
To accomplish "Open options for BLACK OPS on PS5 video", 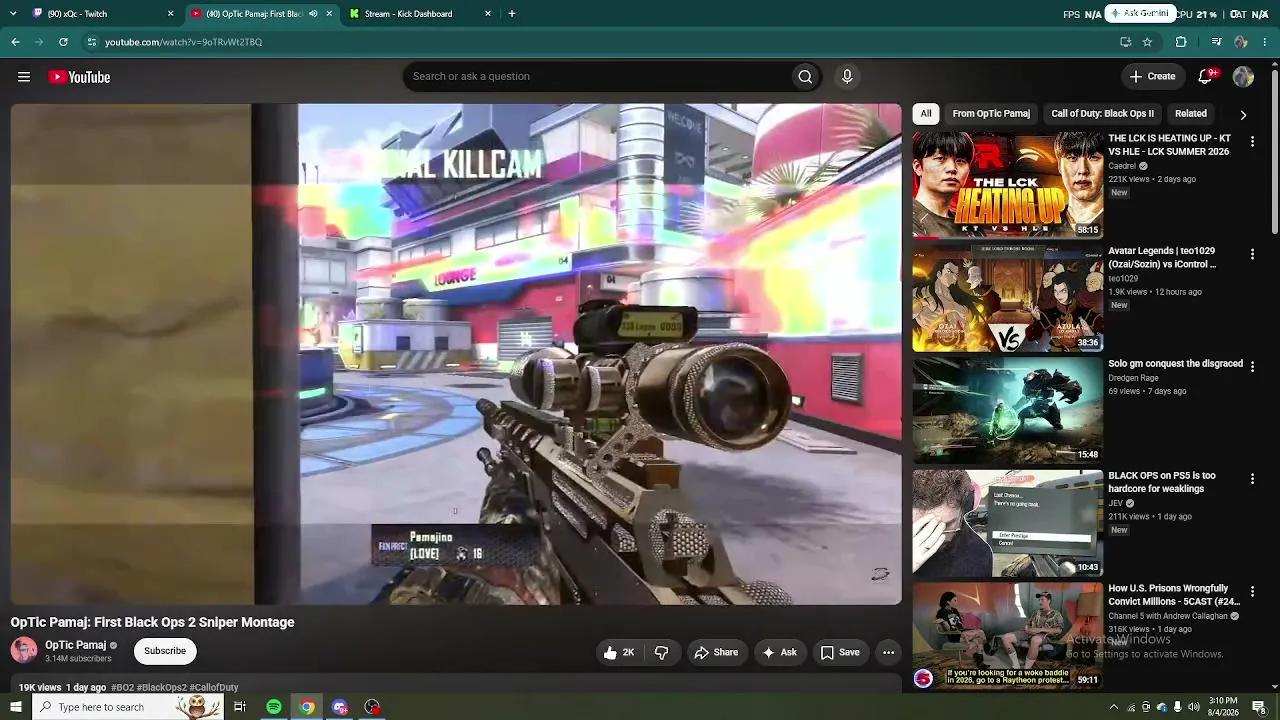I will point(1252,480).
